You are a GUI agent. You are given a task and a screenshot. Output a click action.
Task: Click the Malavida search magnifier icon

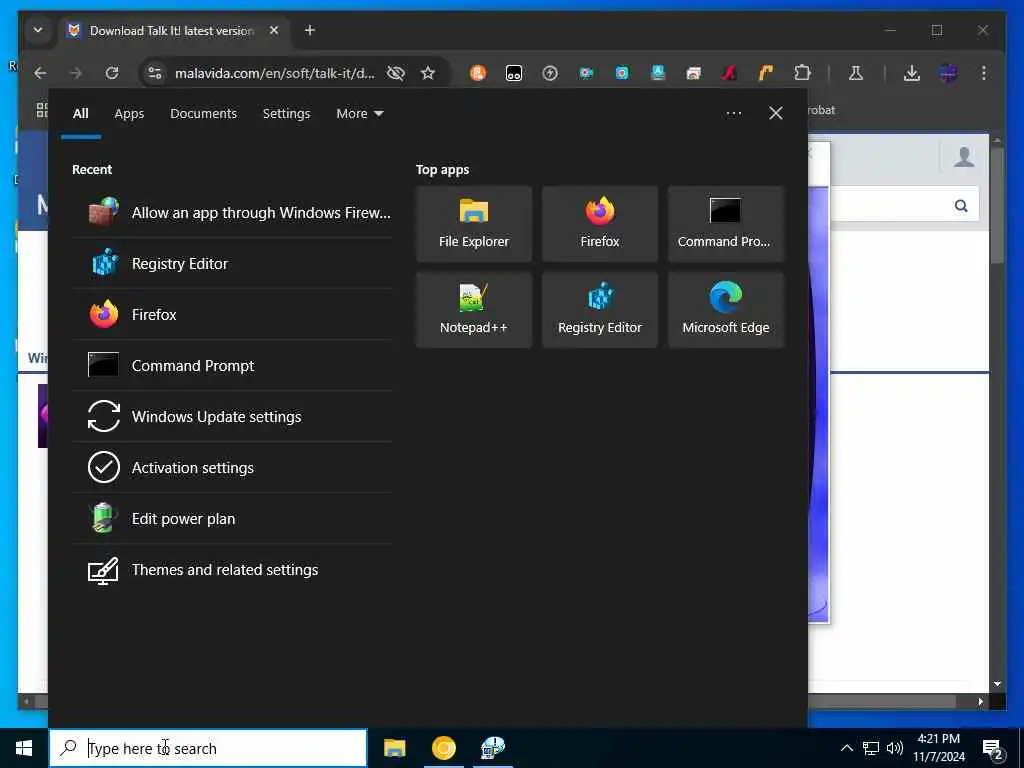(x=961, y=206)
